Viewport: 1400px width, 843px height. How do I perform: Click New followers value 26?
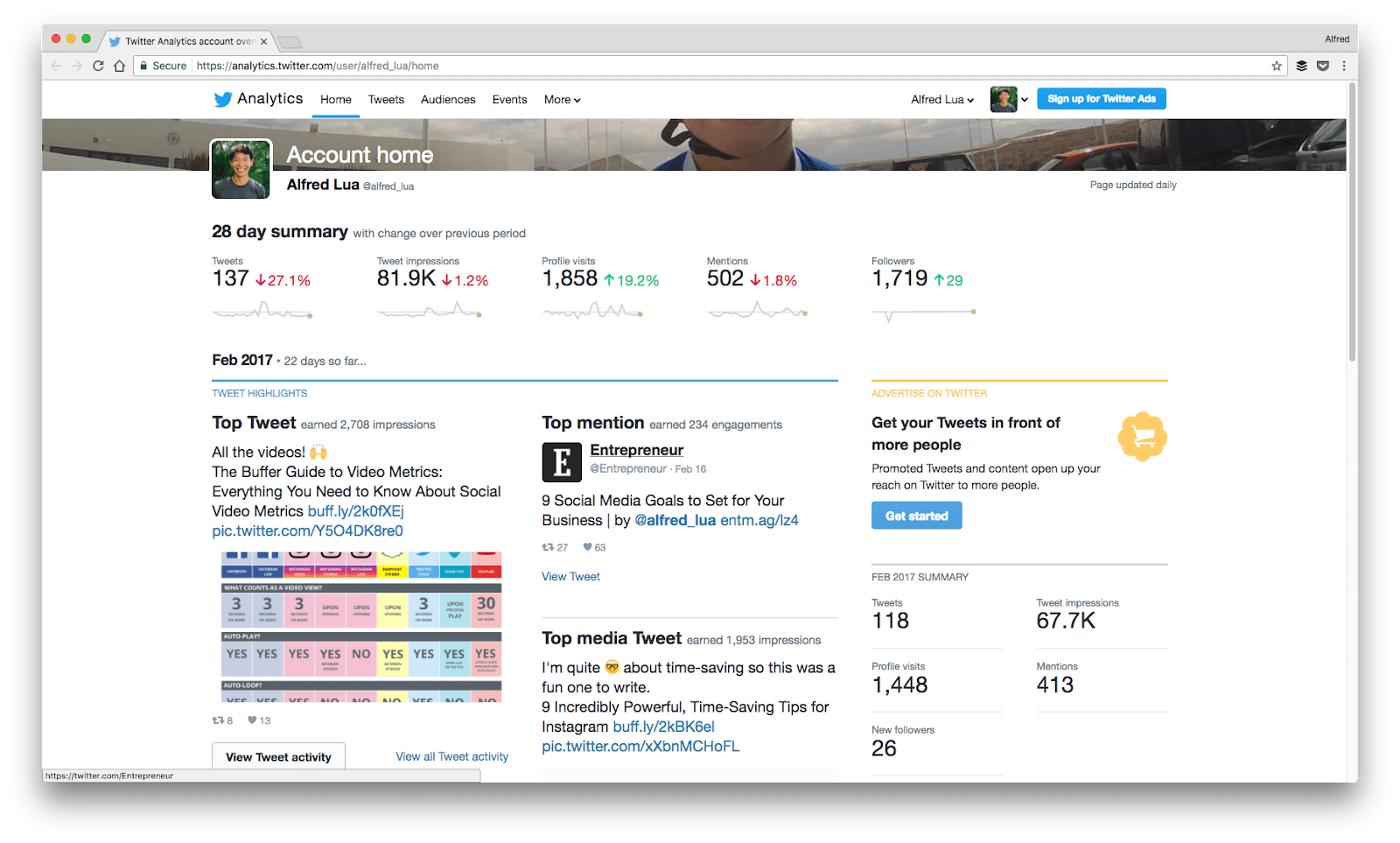(884, 748)
